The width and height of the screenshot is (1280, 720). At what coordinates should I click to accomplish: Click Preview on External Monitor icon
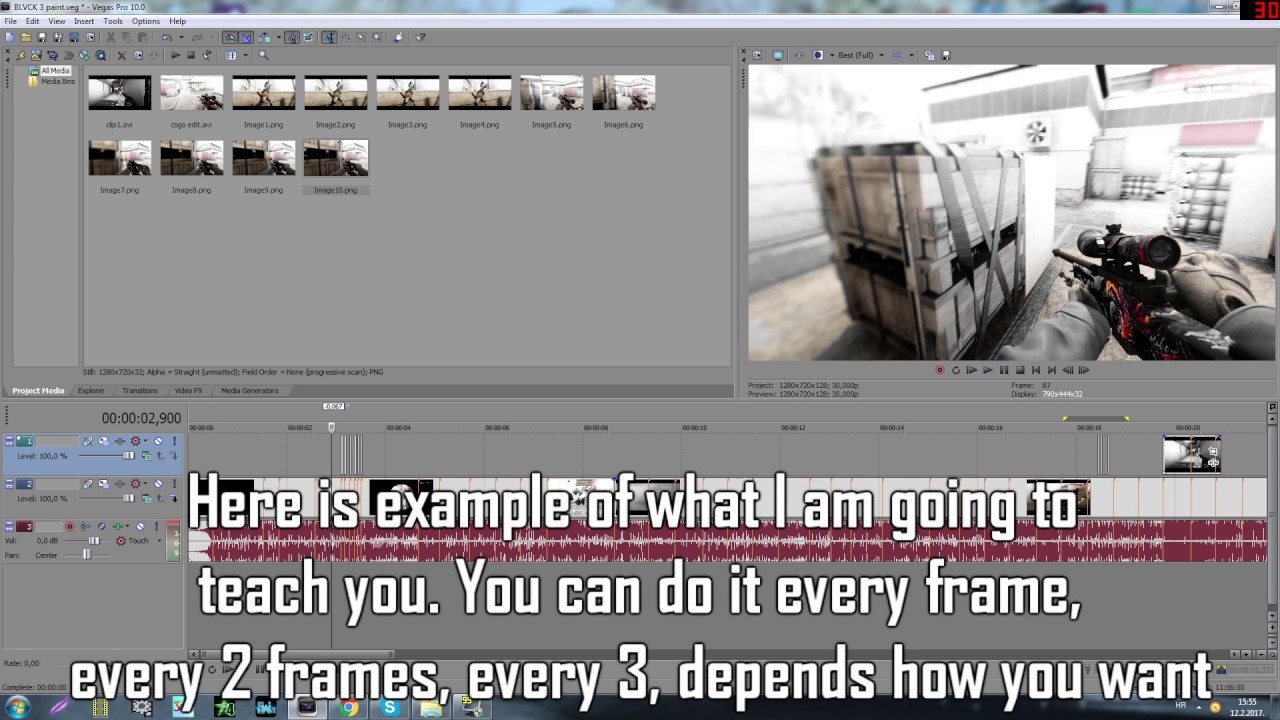(778, 55)
